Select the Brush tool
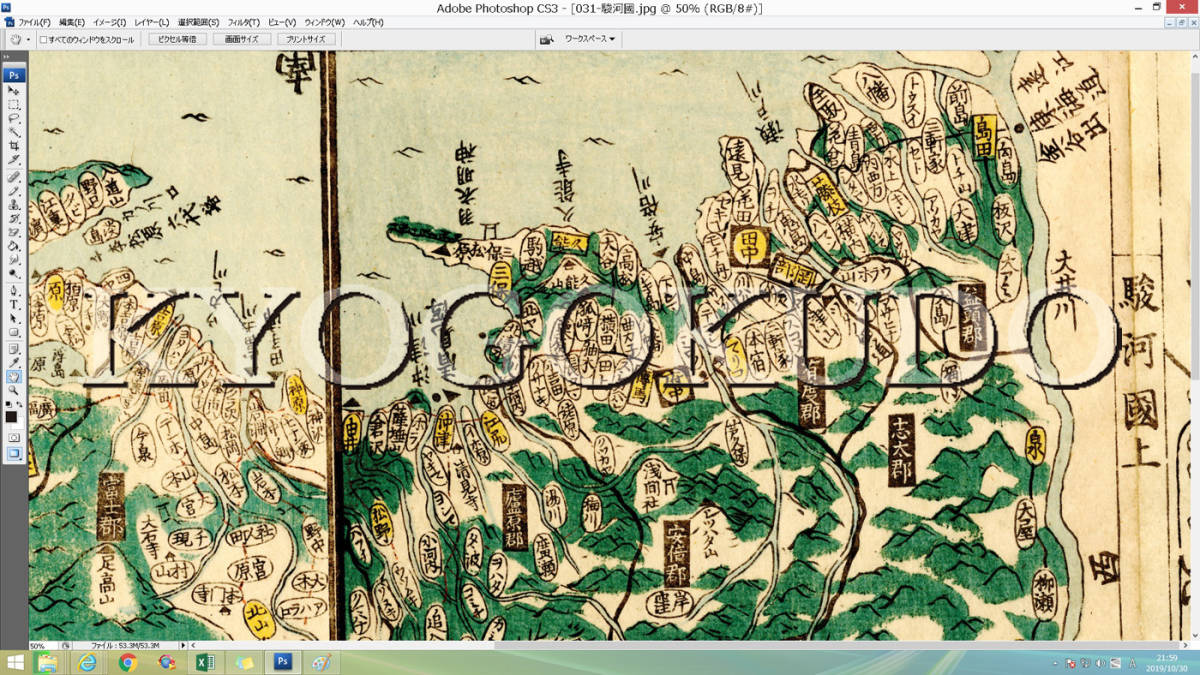Image resolution: width=1200 pixels, height=675 pixels. point(14,190)
